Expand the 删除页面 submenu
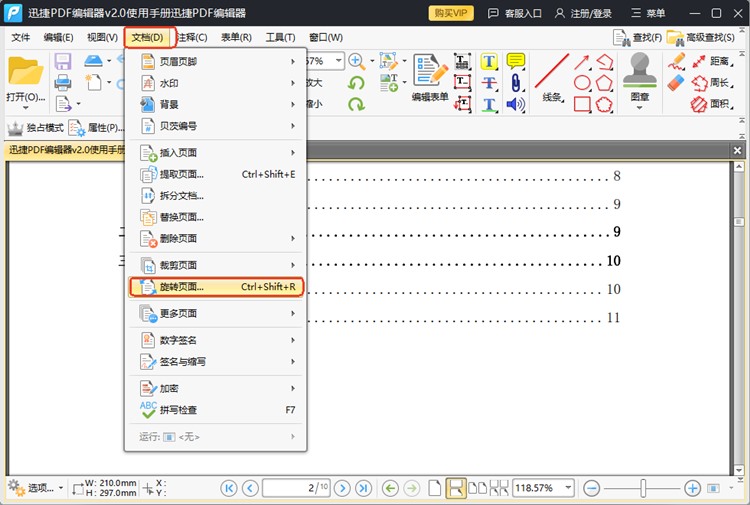750x505 pixels. pos(216,238)
